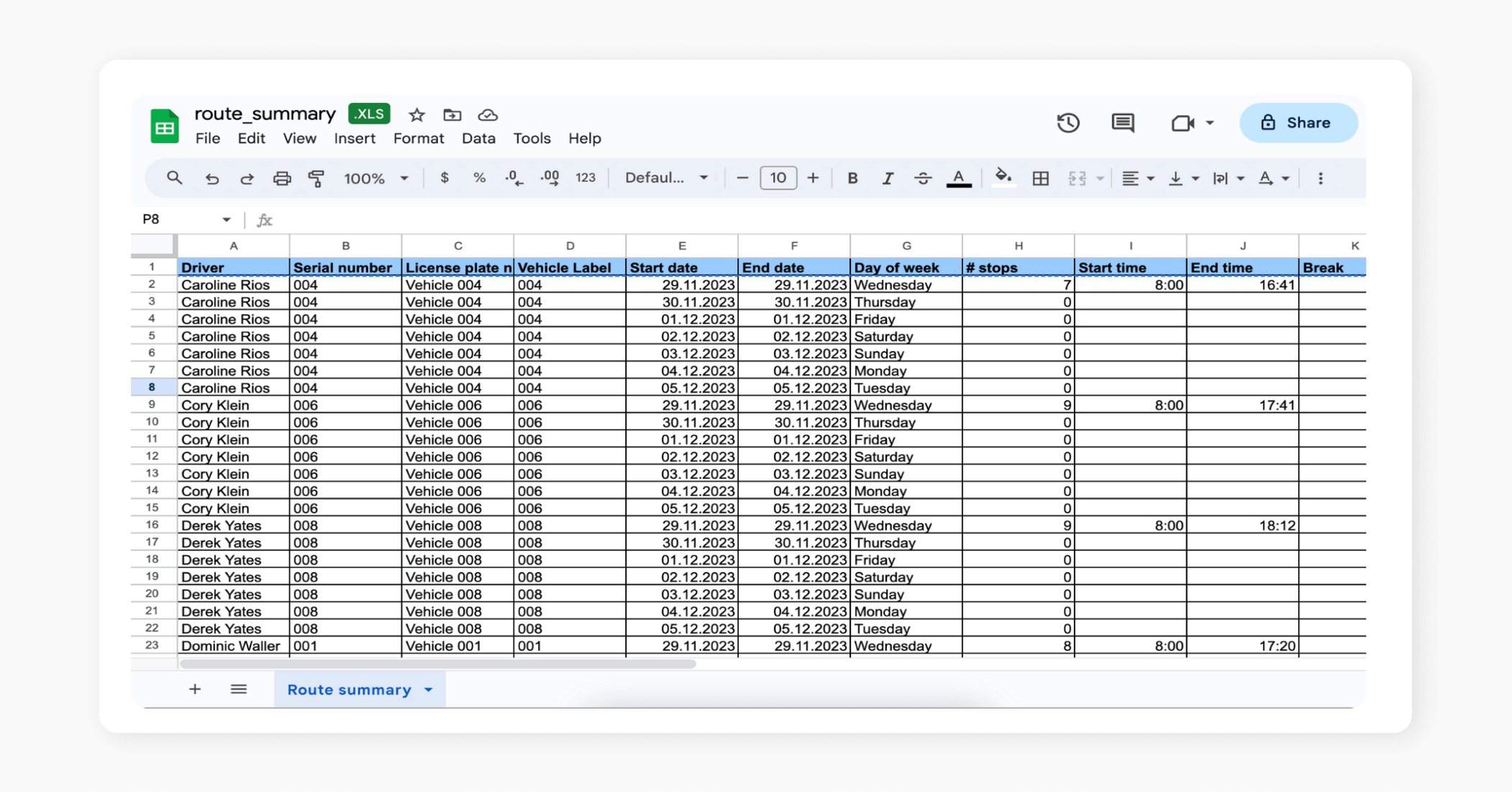Decrease decimal places

[514, 178]
